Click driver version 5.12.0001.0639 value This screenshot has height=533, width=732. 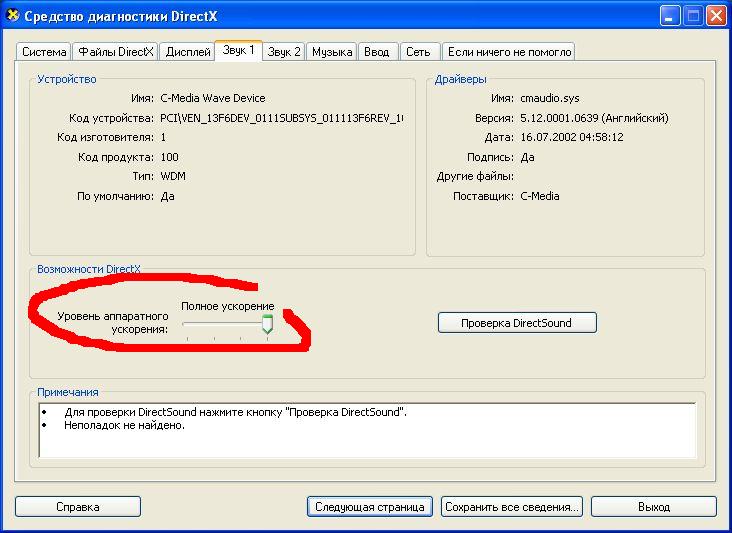pos(594,118)
